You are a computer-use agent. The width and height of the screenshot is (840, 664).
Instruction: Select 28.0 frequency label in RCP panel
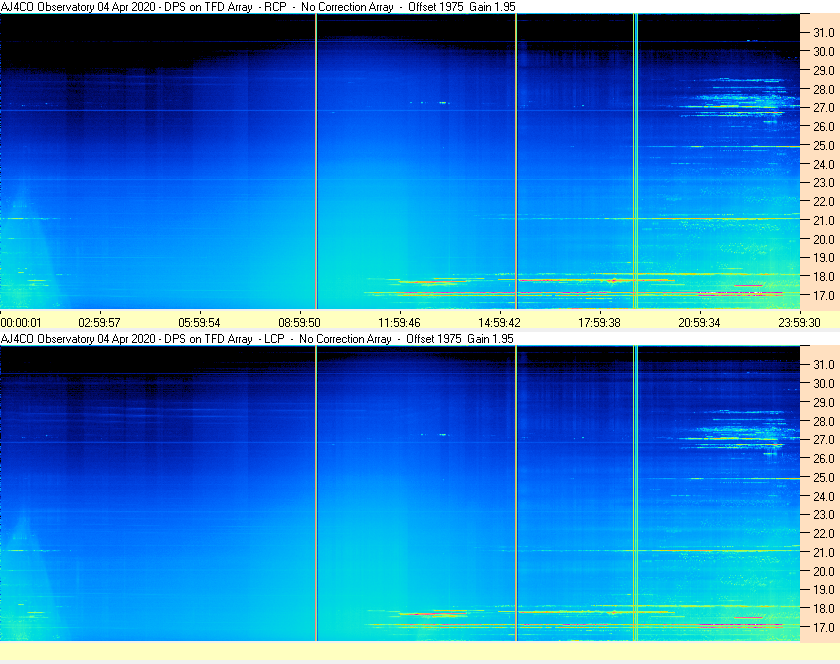pyautogui.click(x=824, y=89)
